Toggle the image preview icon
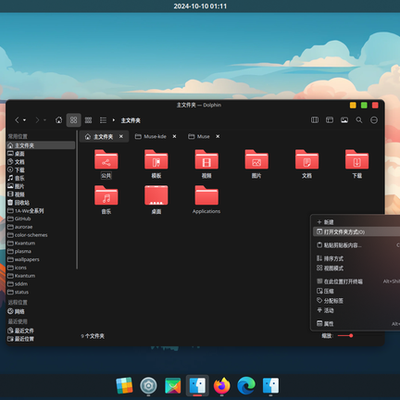400x400 pixels. [x=344, y=120]
